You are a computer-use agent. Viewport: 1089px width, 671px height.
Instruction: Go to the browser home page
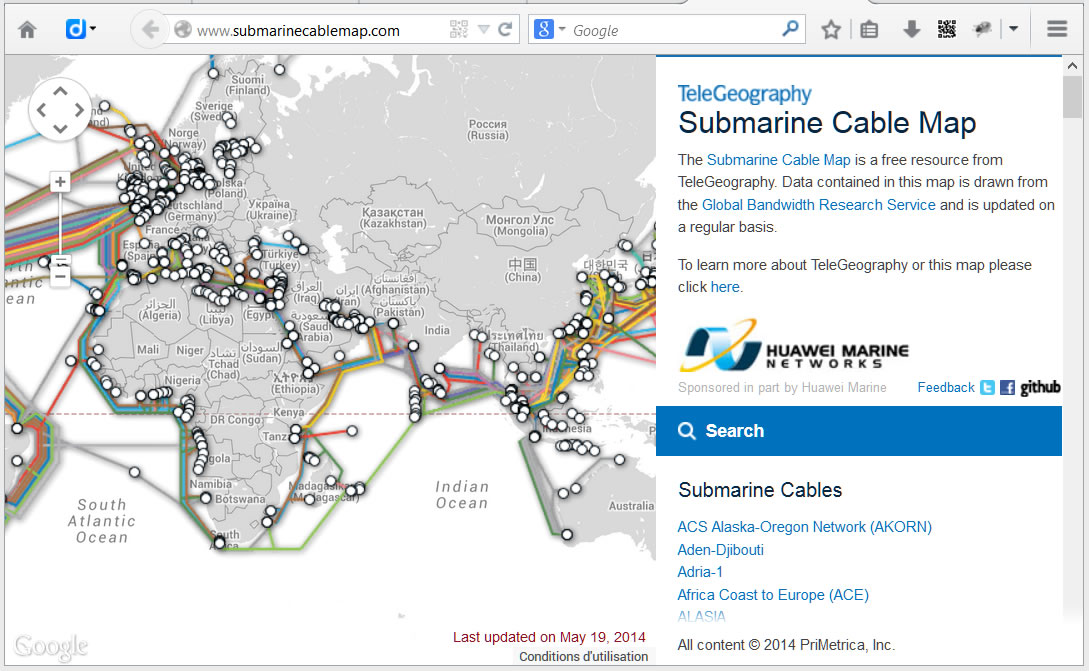point(27,30)
